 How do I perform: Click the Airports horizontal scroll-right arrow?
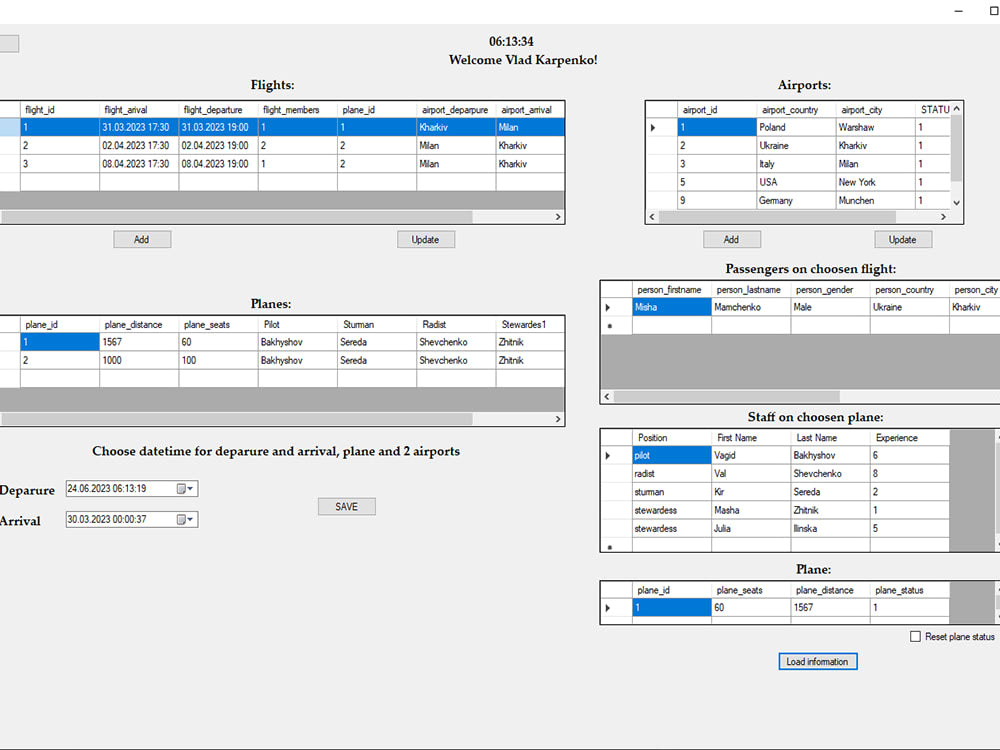click(x=944, y=217)
